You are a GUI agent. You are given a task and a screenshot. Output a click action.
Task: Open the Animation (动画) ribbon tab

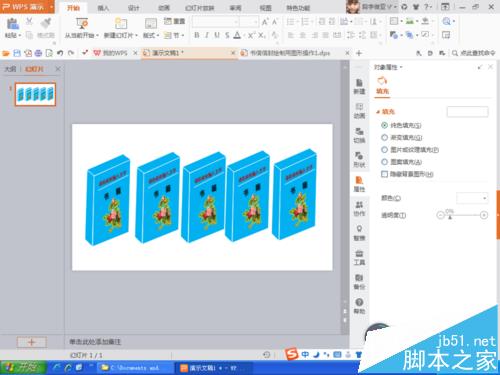pos(163,8)
